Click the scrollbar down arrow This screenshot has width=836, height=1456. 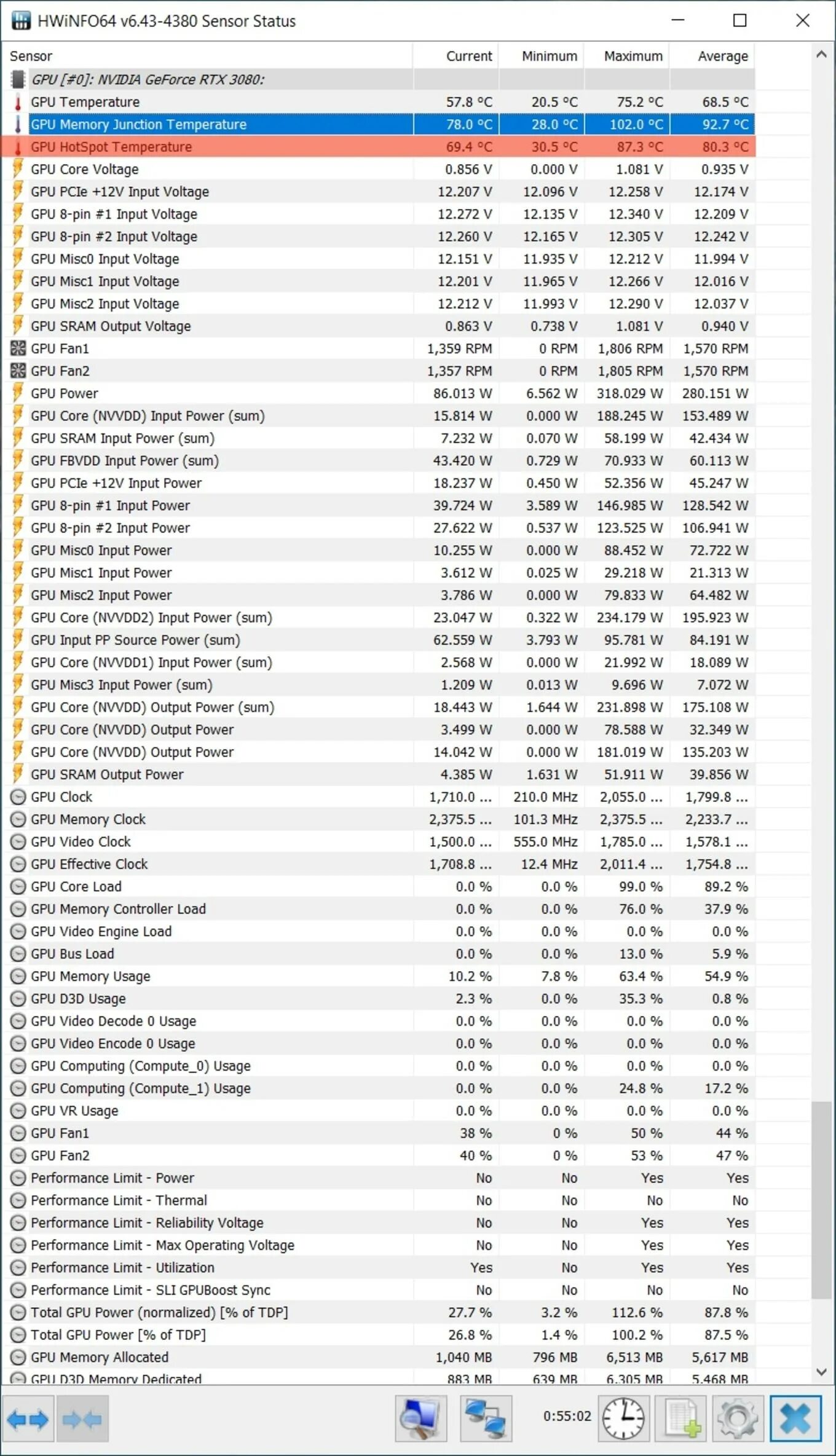pos(821,1372)
